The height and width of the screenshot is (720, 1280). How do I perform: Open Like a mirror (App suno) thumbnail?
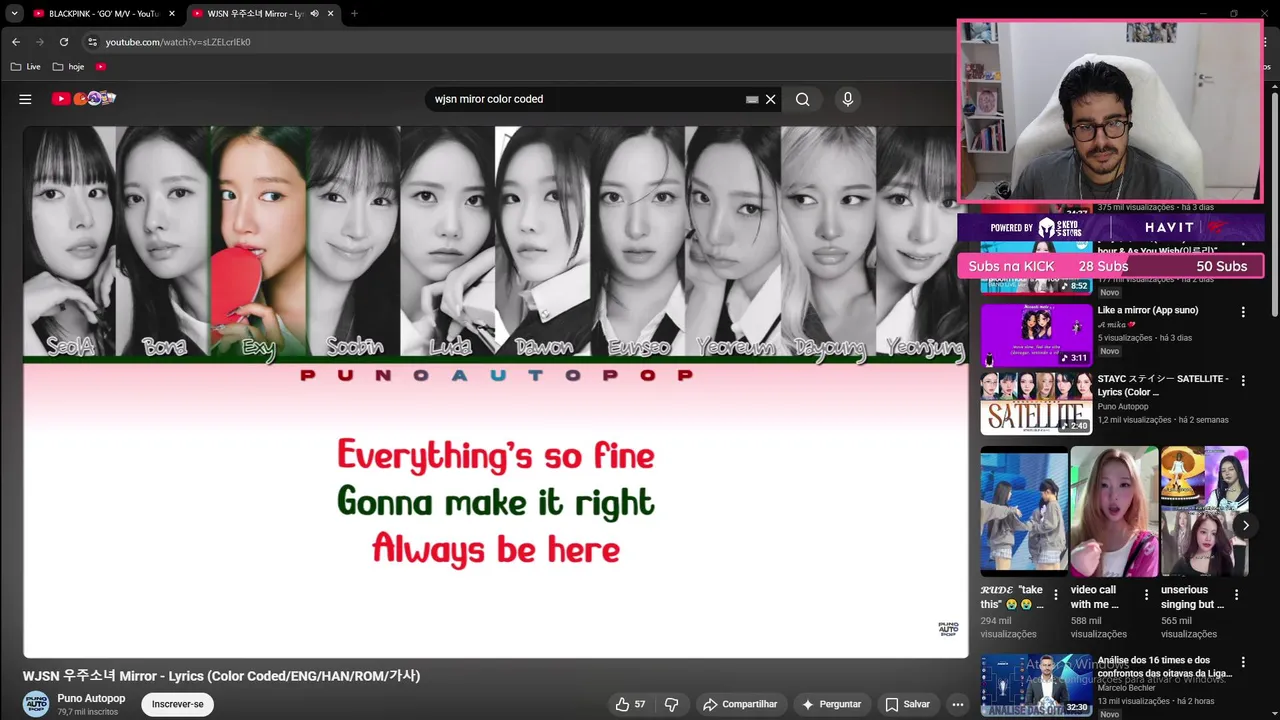pyautogui.click(x=1036, y=335)
